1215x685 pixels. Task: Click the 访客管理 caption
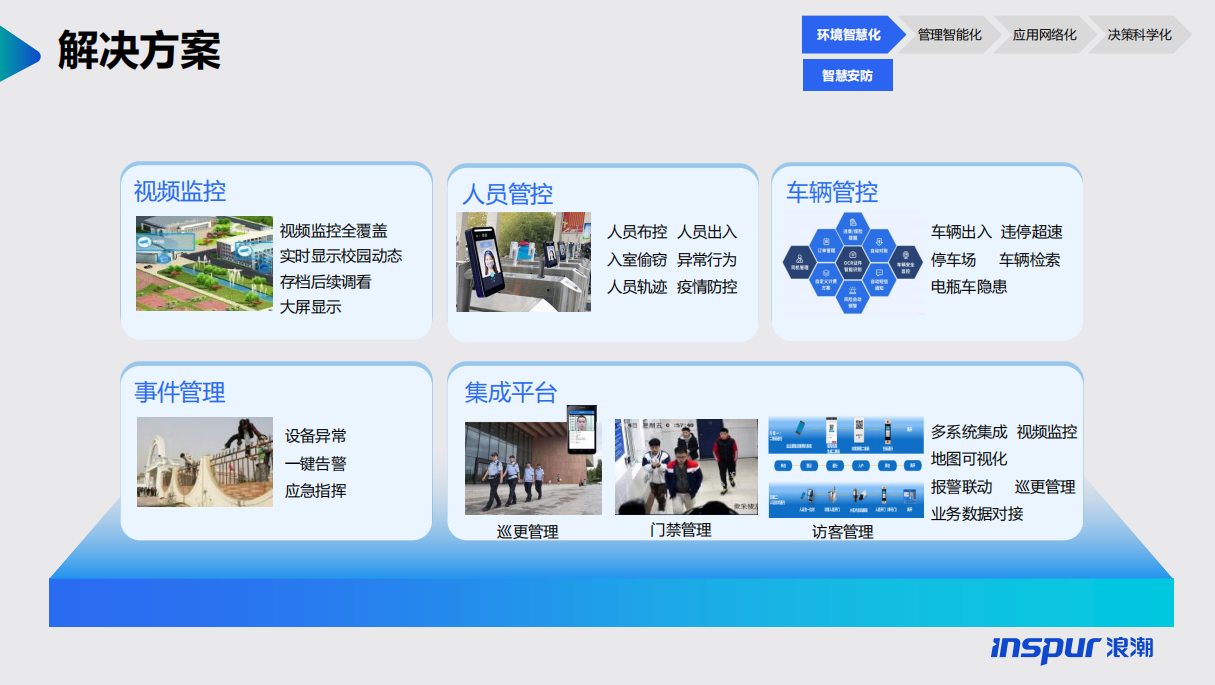843,532
